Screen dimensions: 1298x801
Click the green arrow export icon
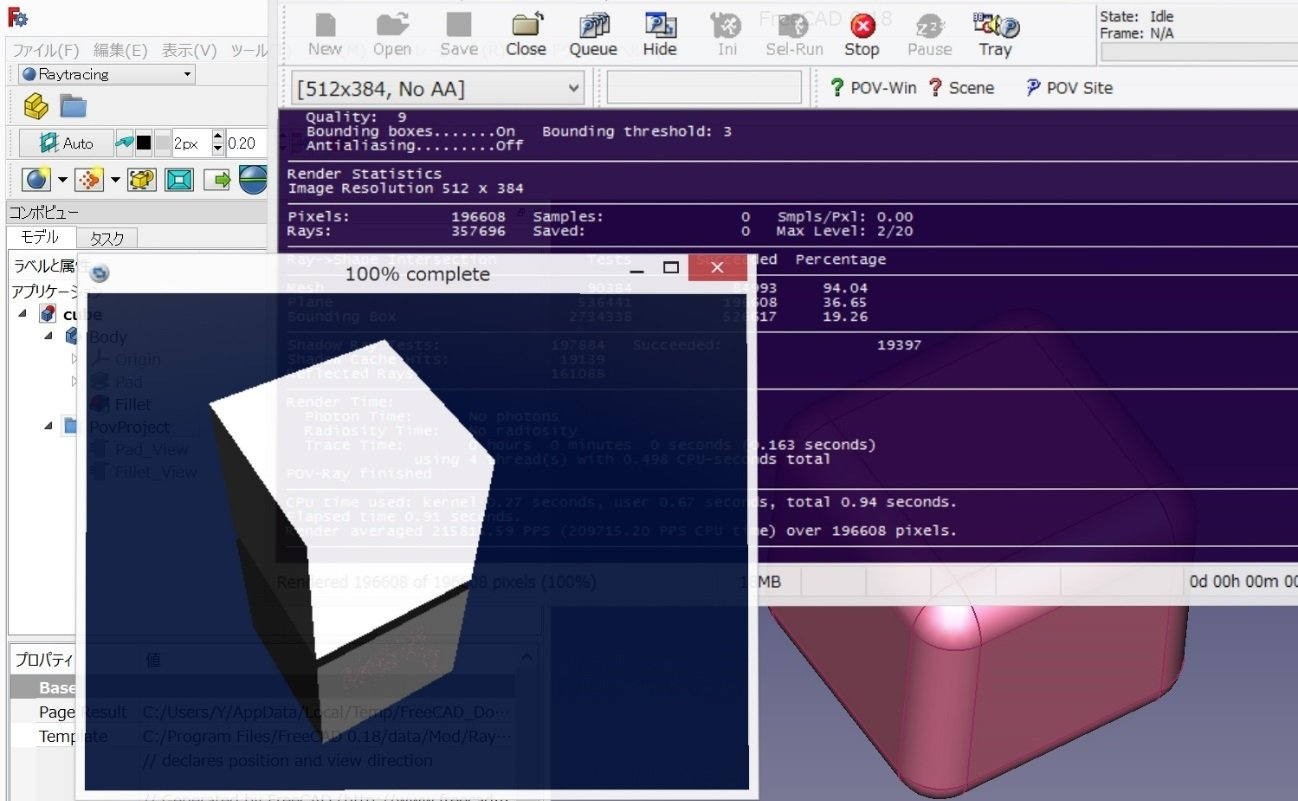[x=217, y=179]
